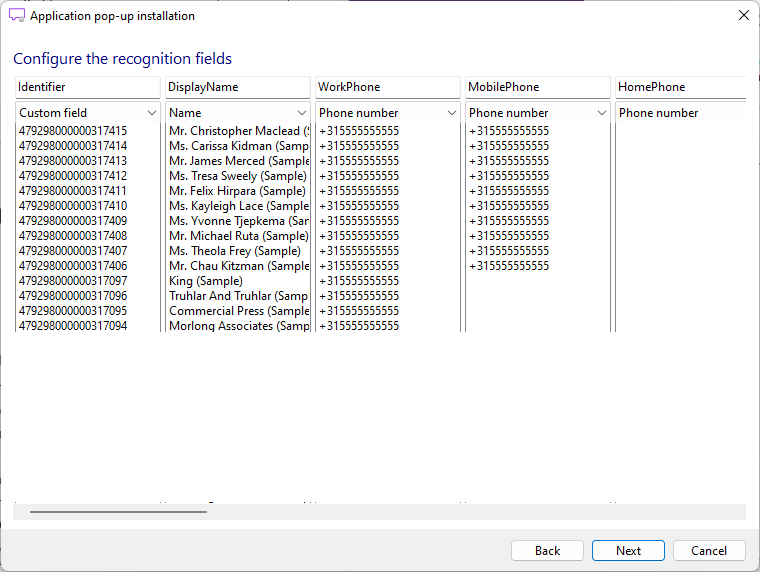Click the application pop-up icon in title bar

click(x=17, y=16)
